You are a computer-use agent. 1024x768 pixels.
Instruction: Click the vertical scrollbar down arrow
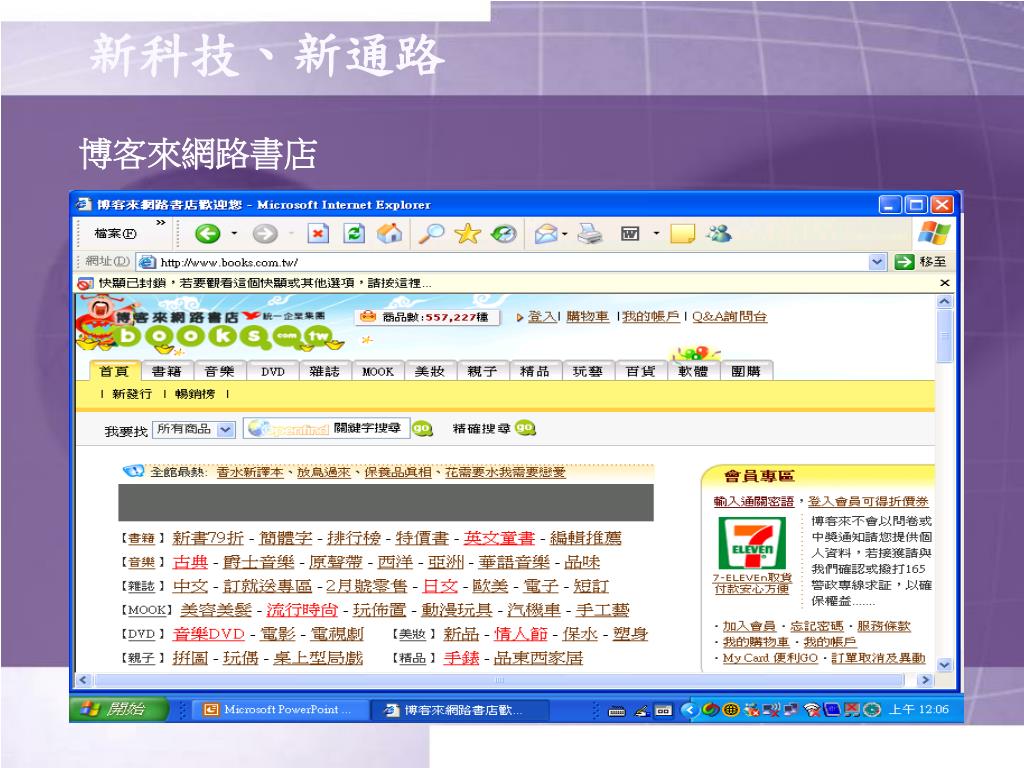tap(944, 665)
